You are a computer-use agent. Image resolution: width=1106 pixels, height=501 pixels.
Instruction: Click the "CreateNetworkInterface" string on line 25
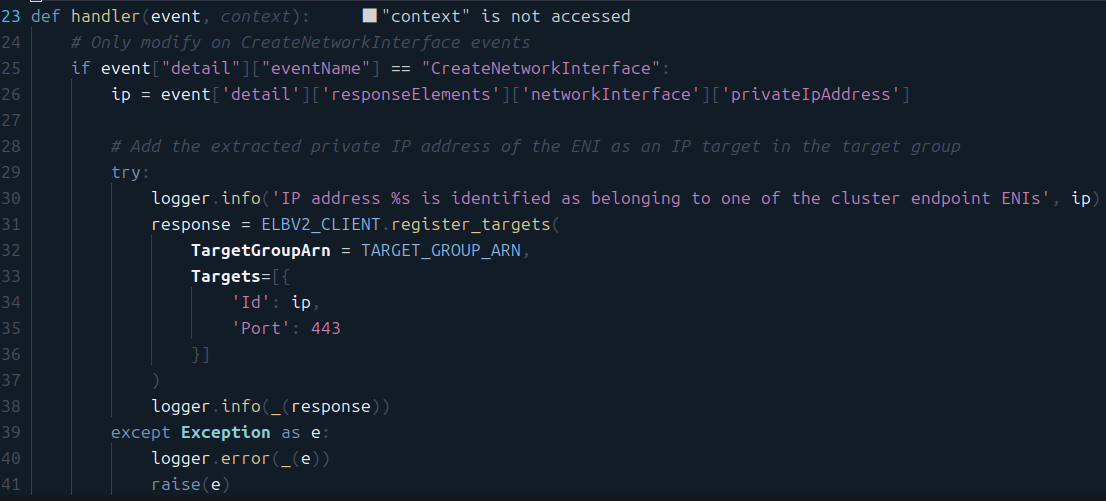(541, 68)
